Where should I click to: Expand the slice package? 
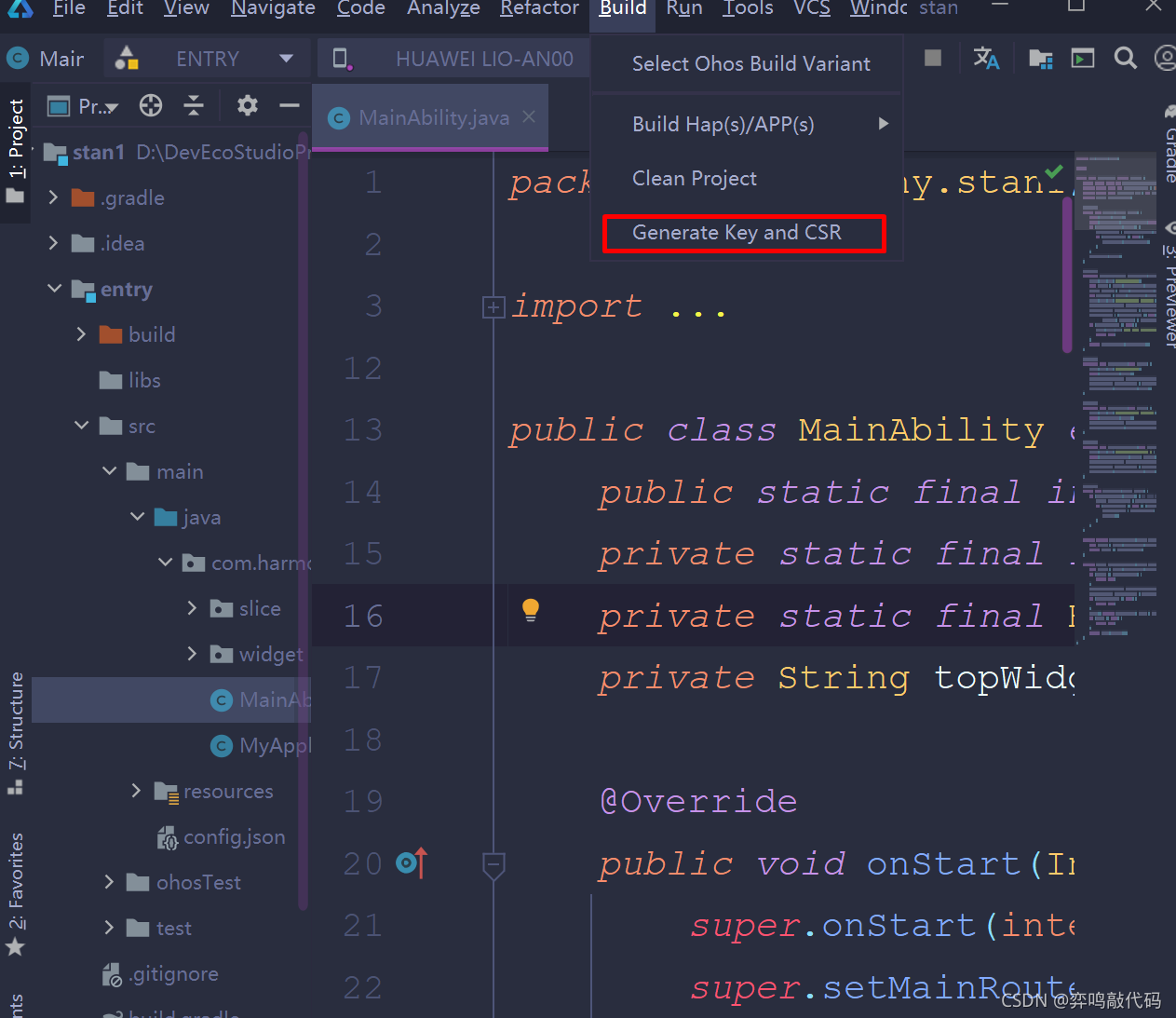pos(192,608)
